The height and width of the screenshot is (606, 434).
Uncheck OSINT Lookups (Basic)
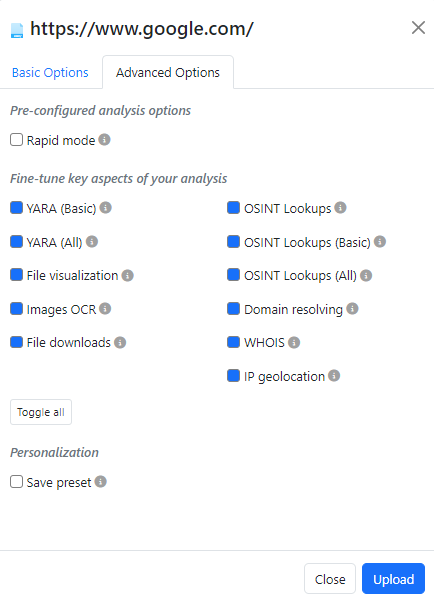click(233, 242)
